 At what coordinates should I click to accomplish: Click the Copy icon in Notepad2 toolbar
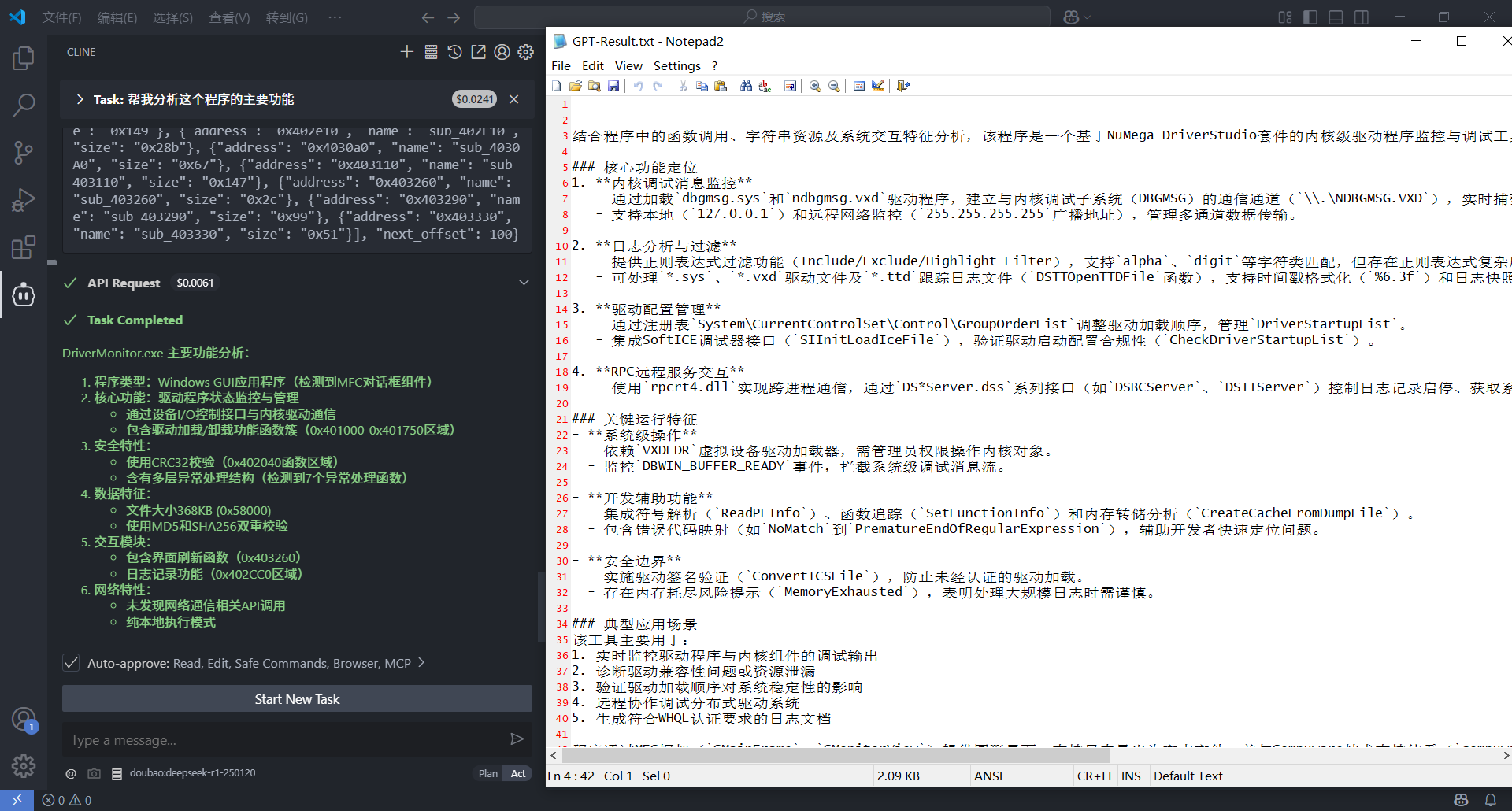click(x=702, y=86)
